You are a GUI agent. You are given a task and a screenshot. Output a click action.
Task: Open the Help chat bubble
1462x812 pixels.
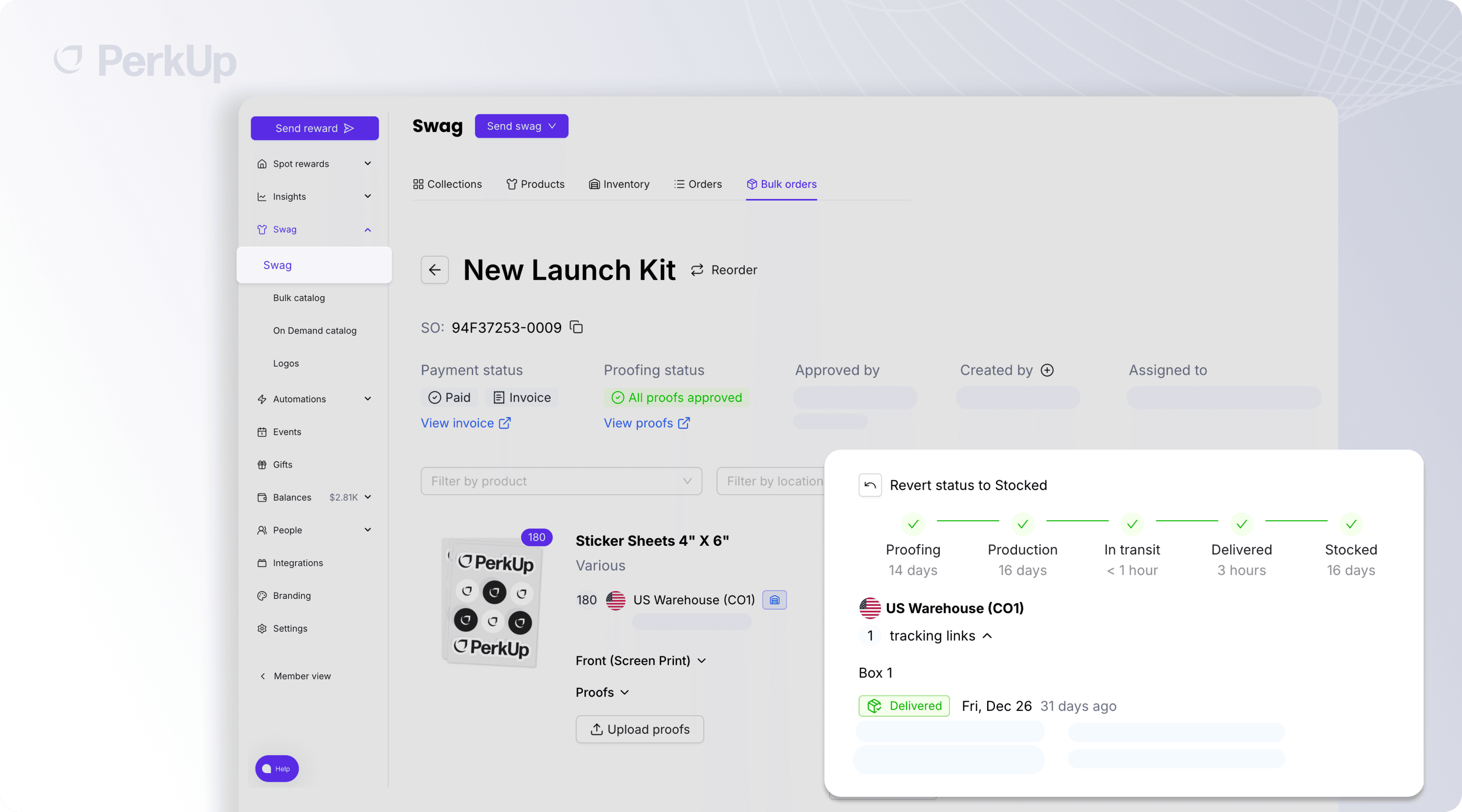coord(276,768)
